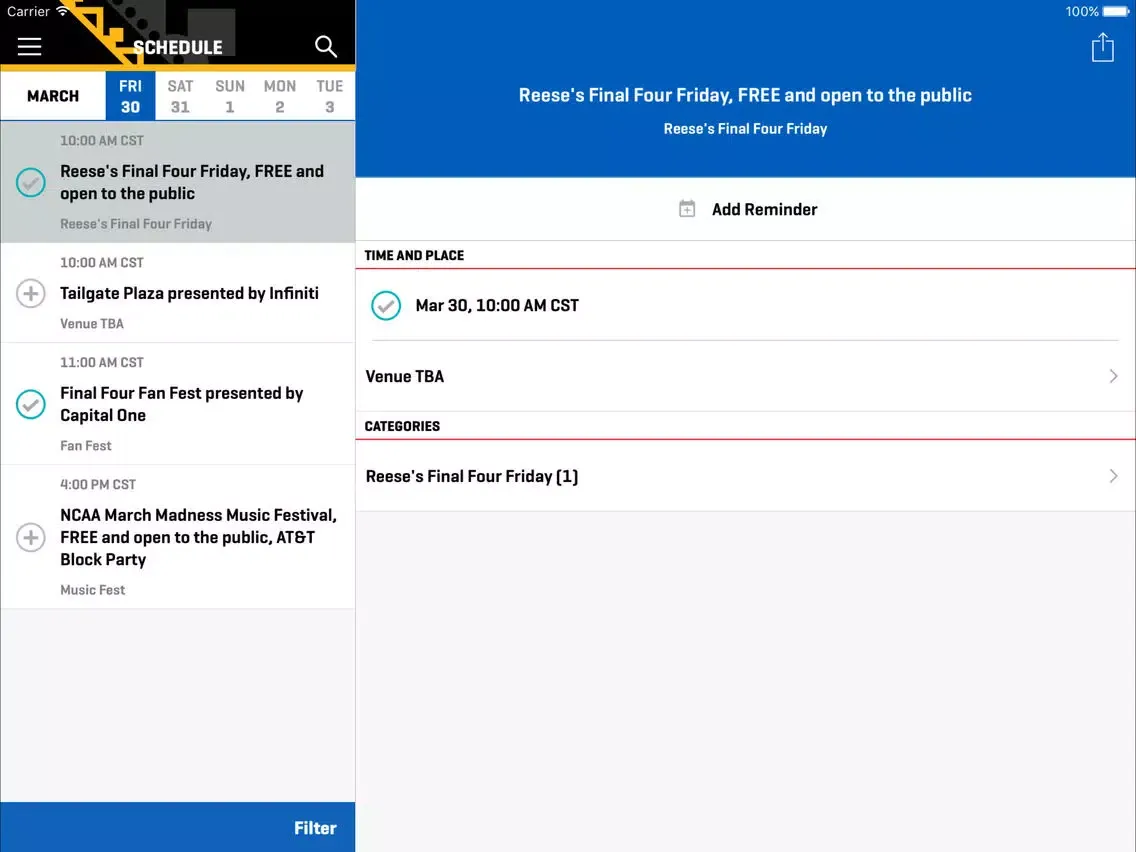Image resolution: width=1136 pixels, height=852 pixels.
Task: Open NCAA March Madness Music Festival details
Action: 178,537
